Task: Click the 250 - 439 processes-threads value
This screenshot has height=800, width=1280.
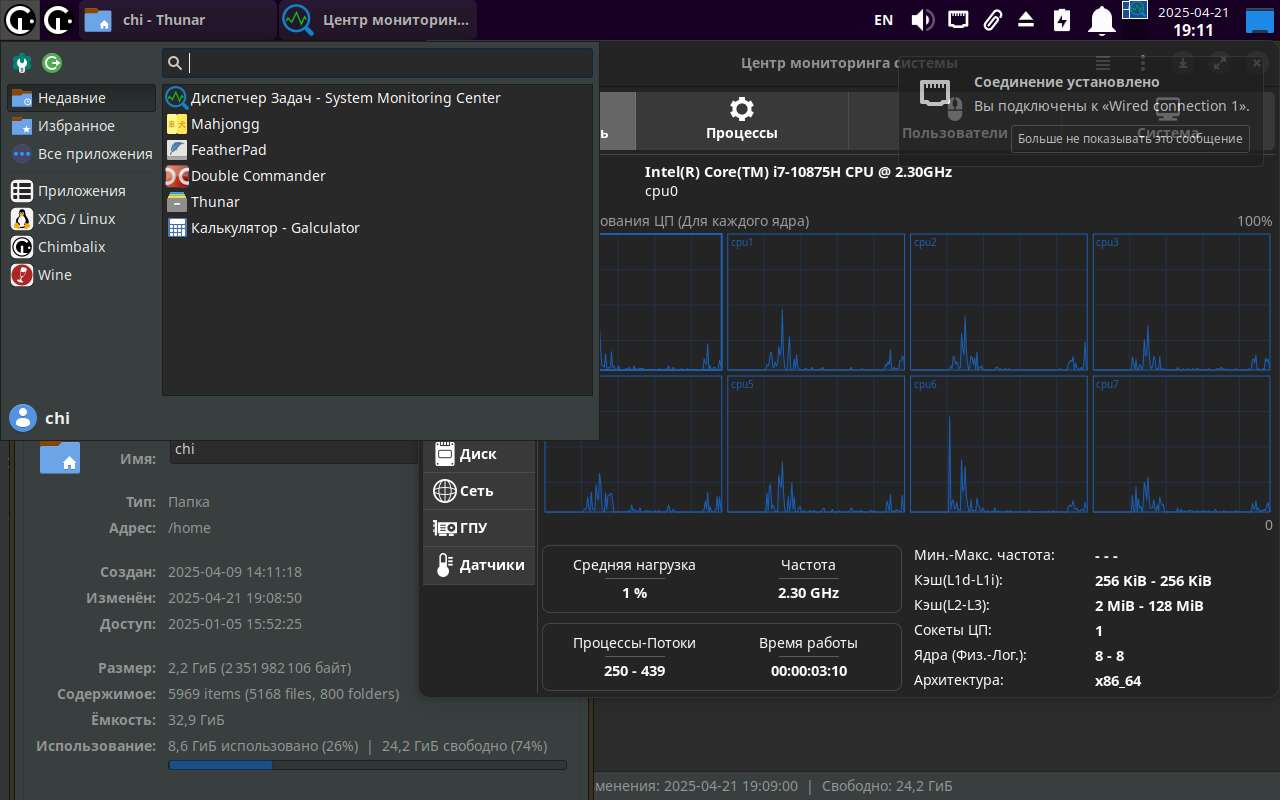Action: tap(634, 671)
